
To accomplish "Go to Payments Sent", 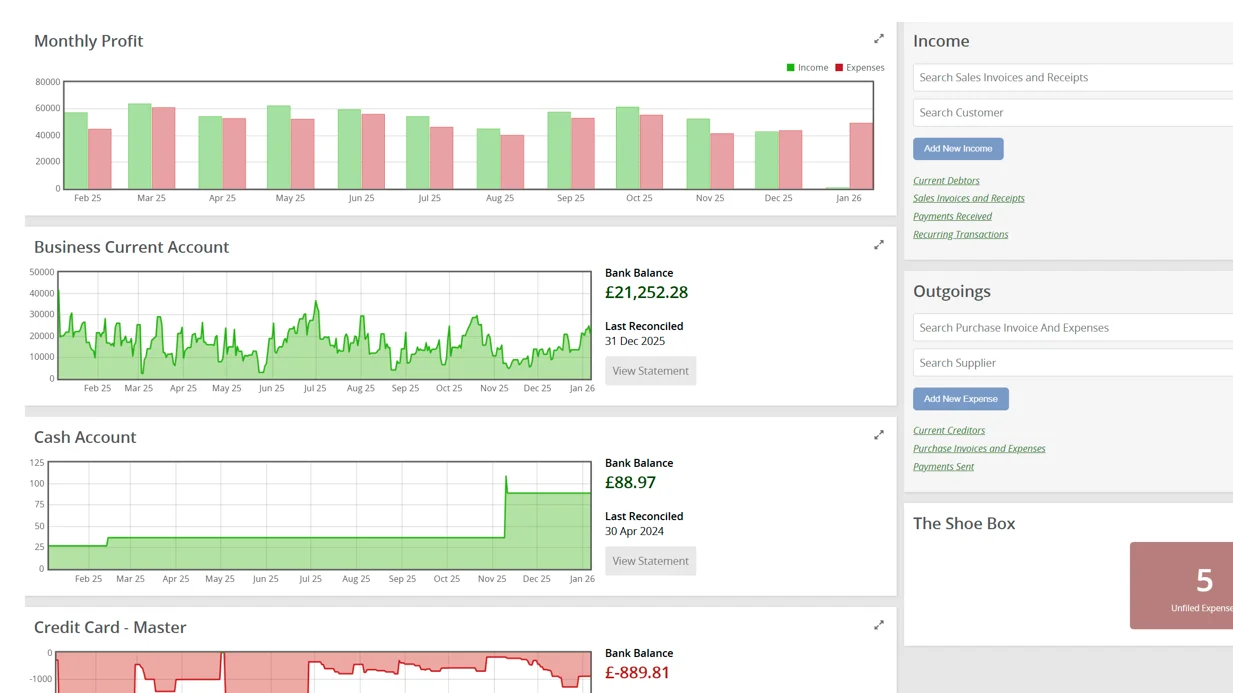I will click(943, 467).
